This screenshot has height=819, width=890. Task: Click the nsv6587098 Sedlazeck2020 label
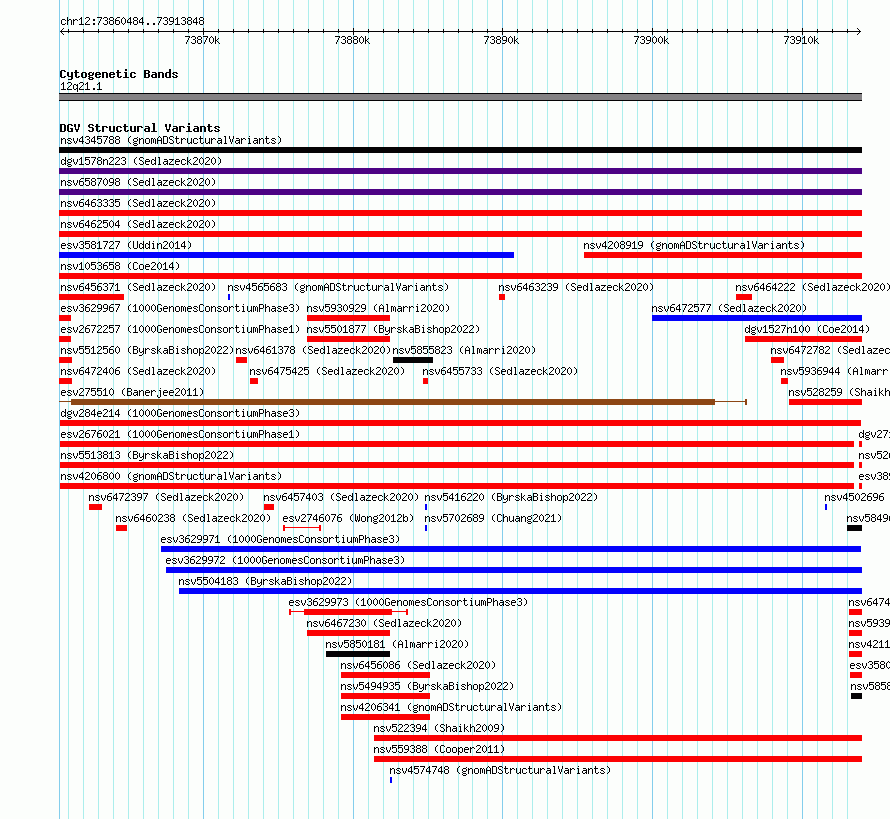pos(138,182)
